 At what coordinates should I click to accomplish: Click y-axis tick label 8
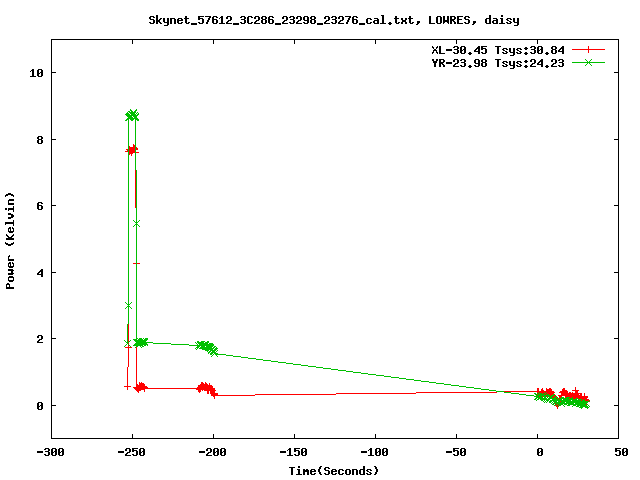(x=40, y=140)
